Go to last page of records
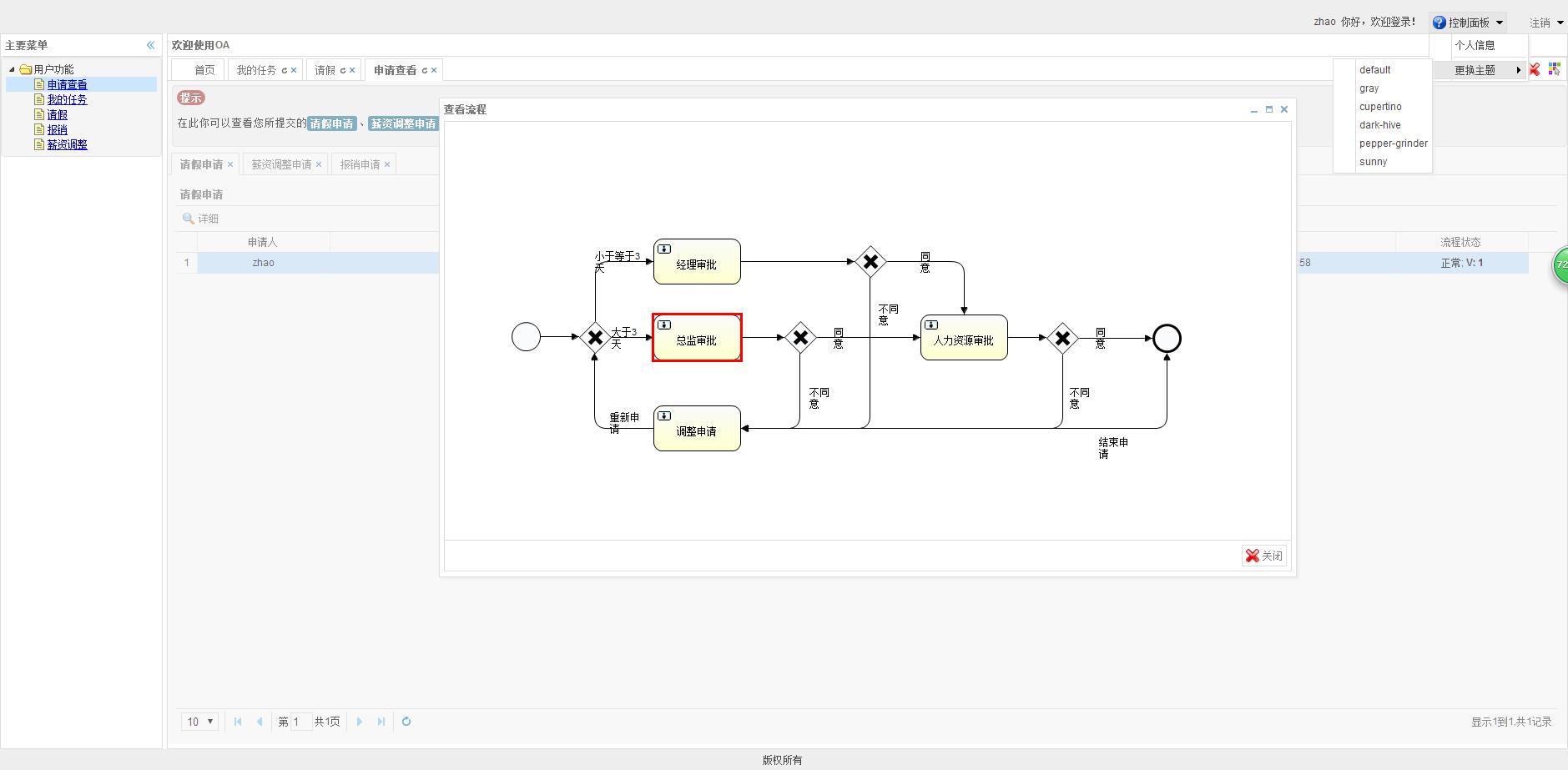The height and width of the screenshot is (770, 1568). (x=381, y=722)
